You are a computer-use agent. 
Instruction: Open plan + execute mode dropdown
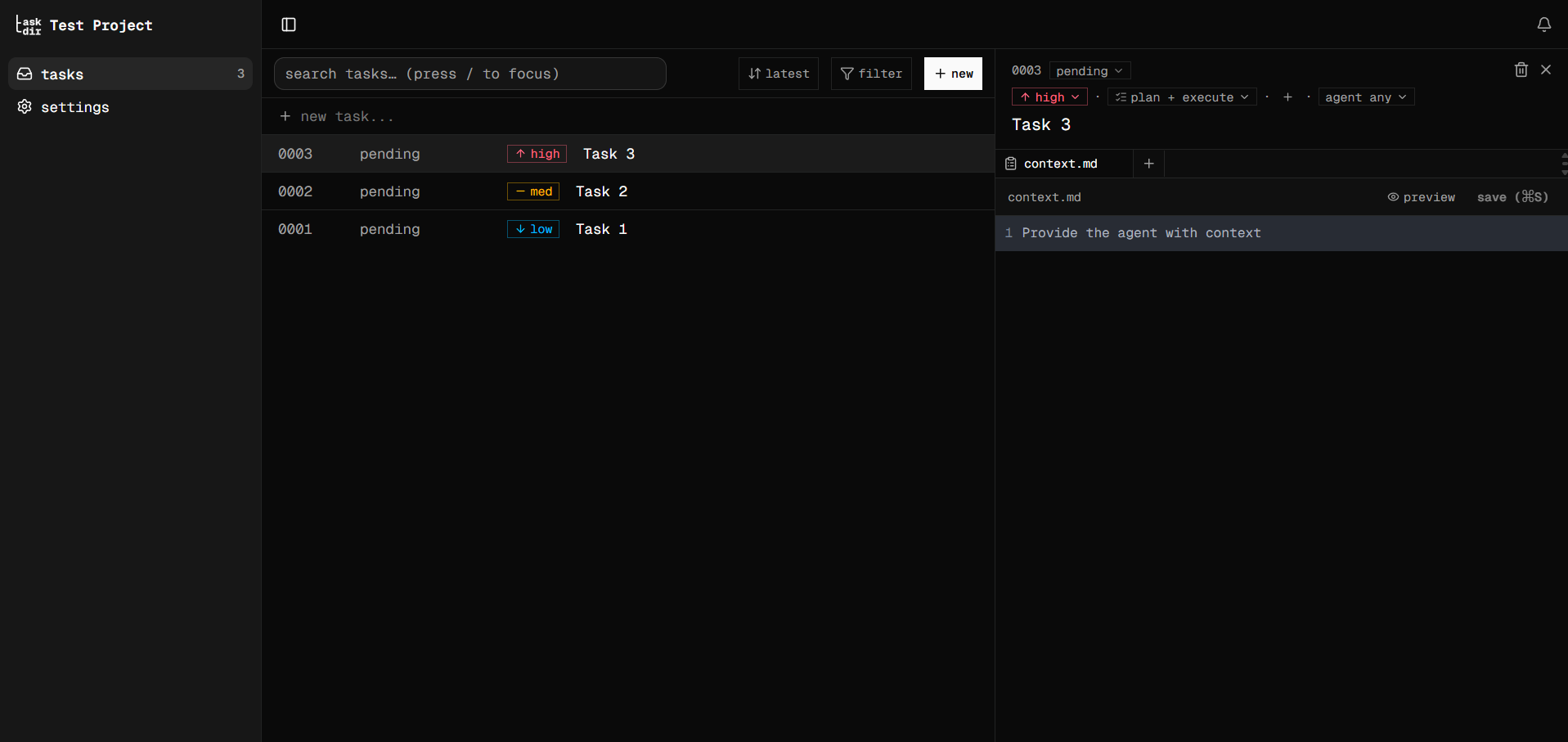coord(1182,97)
